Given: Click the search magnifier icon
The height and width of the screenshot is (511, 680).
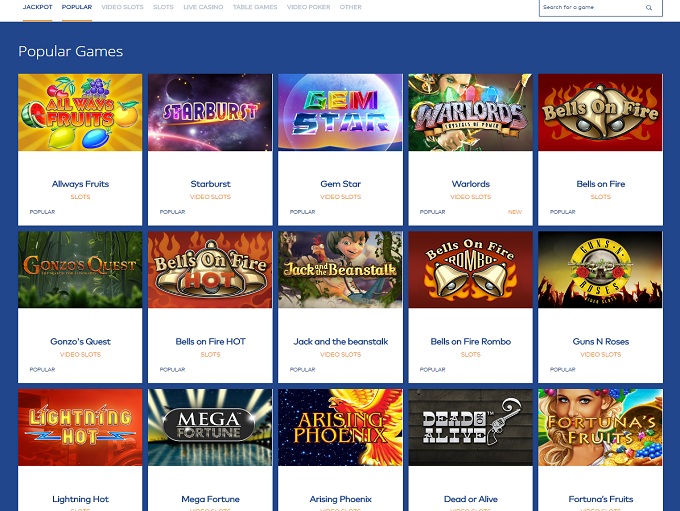Looking at the screenshot, I should click(648, 7).
